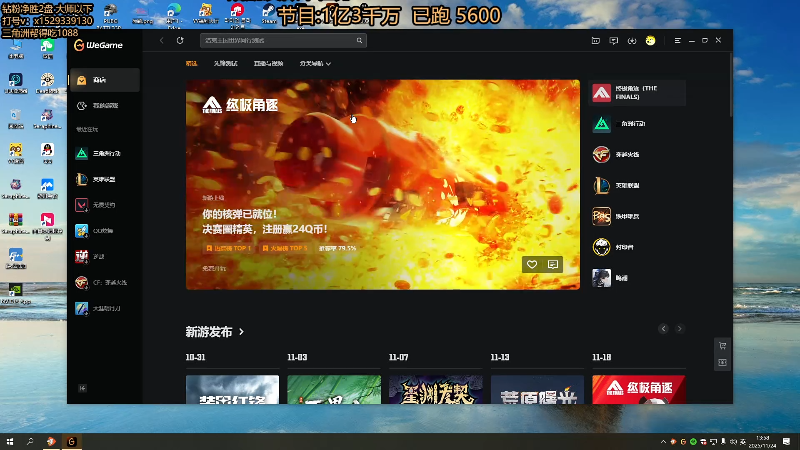The height and width of the screenshot is (450, 800).
Task: Select the white-haired mascot game in right list
Action: tap(637, 247)
